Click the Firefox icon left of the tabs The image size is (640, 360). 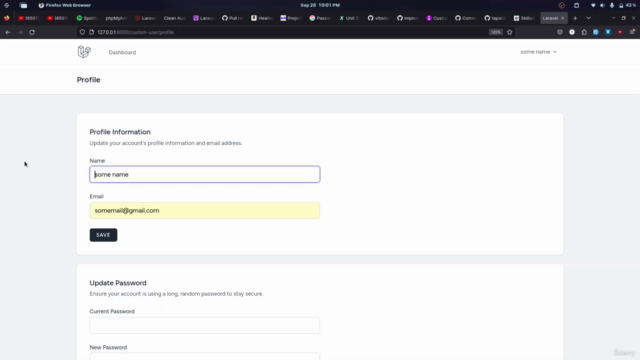[x=7, y=18]
